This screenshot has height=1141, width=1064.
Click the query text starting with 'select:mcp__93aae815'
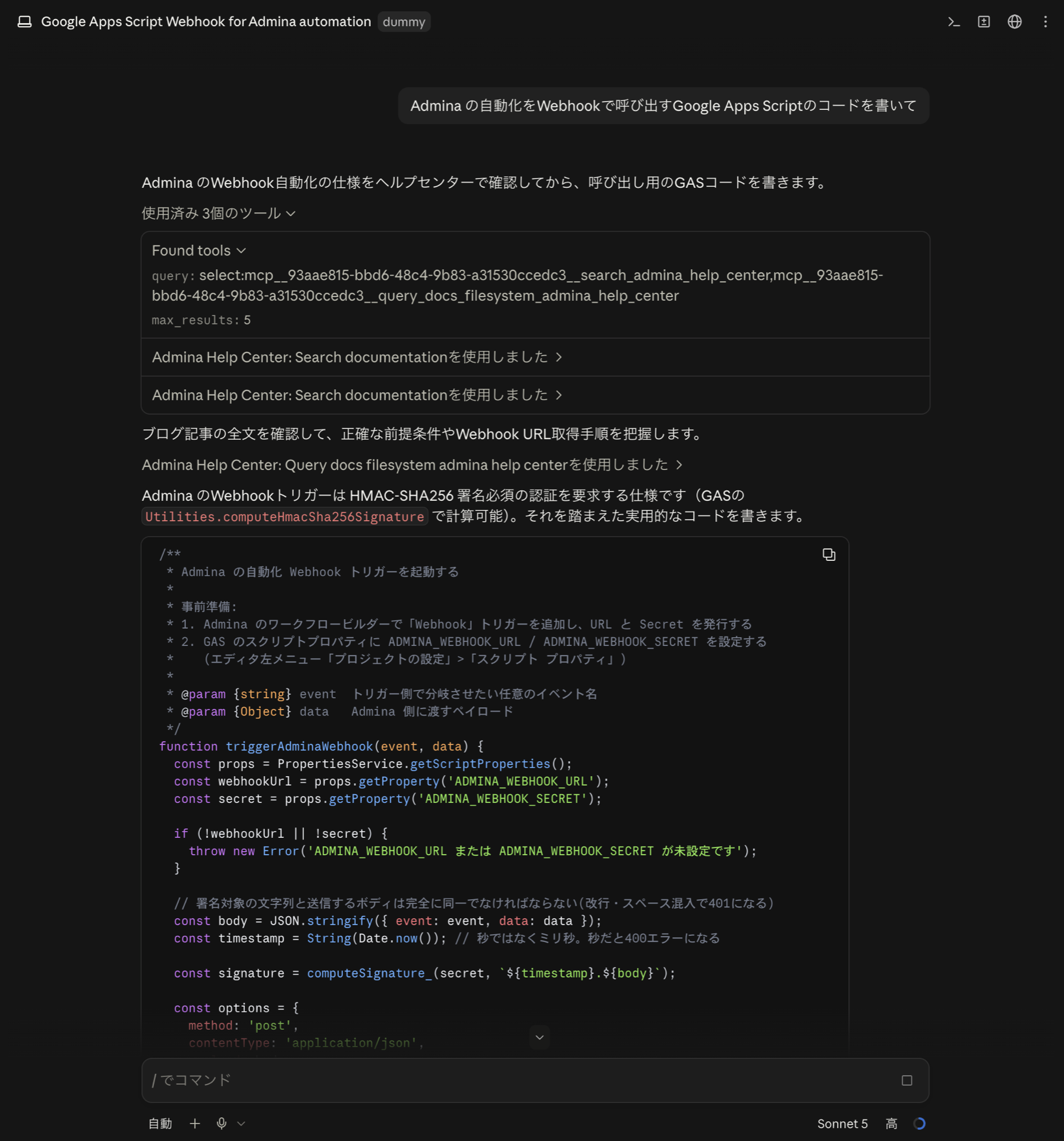click(x=518, y=285)
